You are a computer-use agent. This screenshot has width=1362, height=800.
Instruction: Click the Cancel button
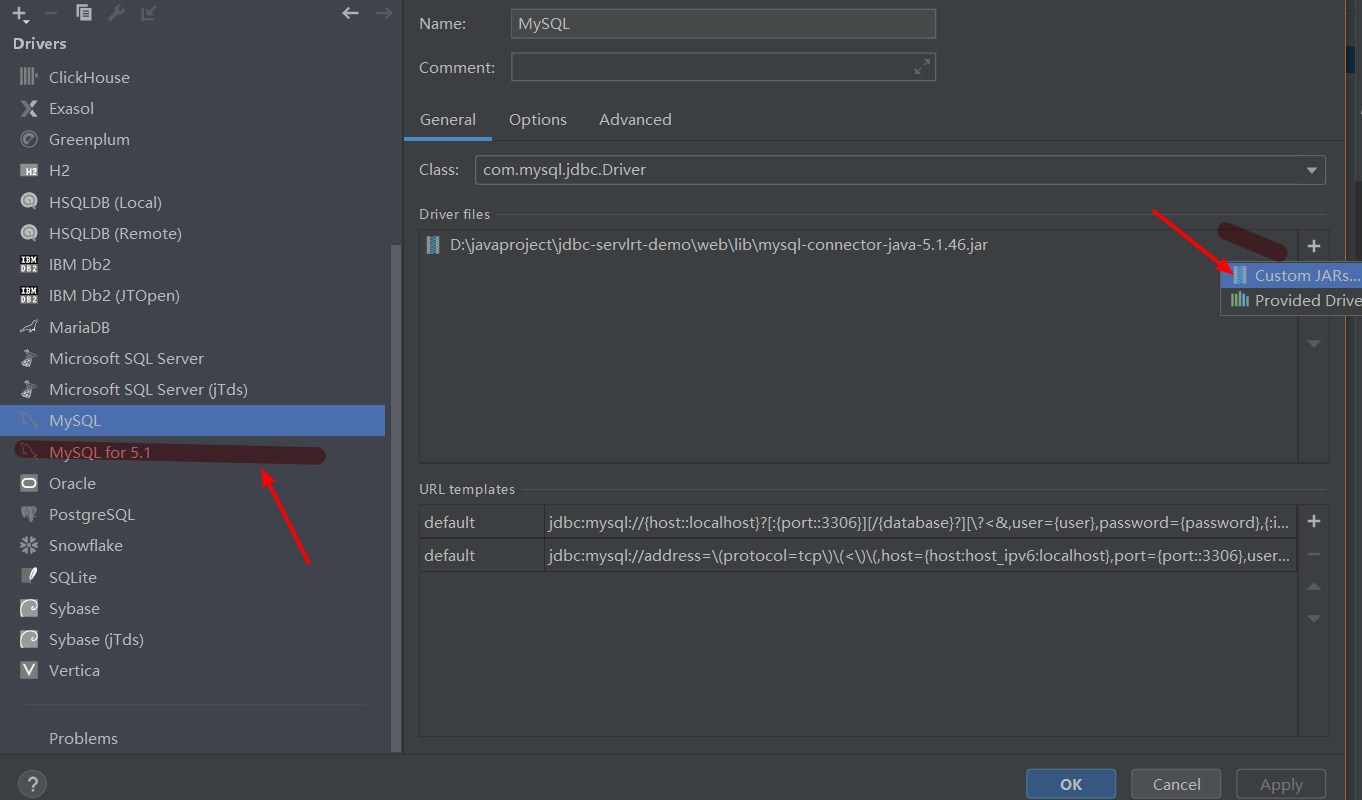(x=1176, y=784)
